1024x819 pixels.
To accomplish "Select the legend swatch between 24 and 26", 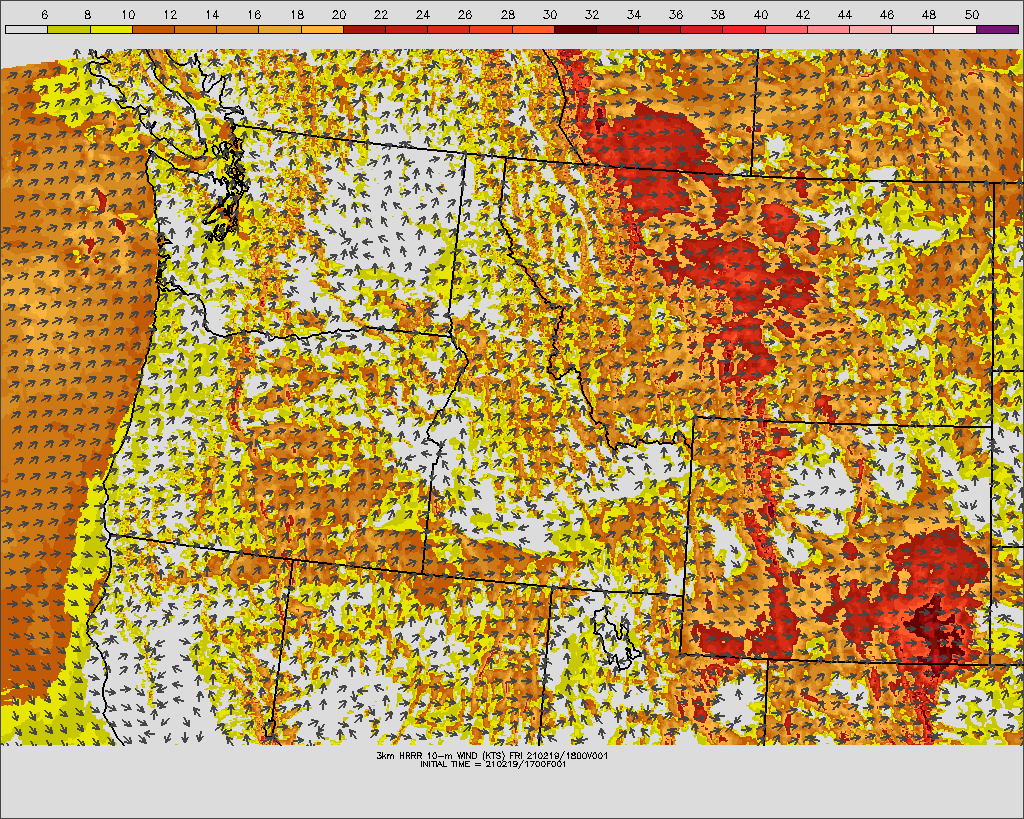I will click(449, 29).
